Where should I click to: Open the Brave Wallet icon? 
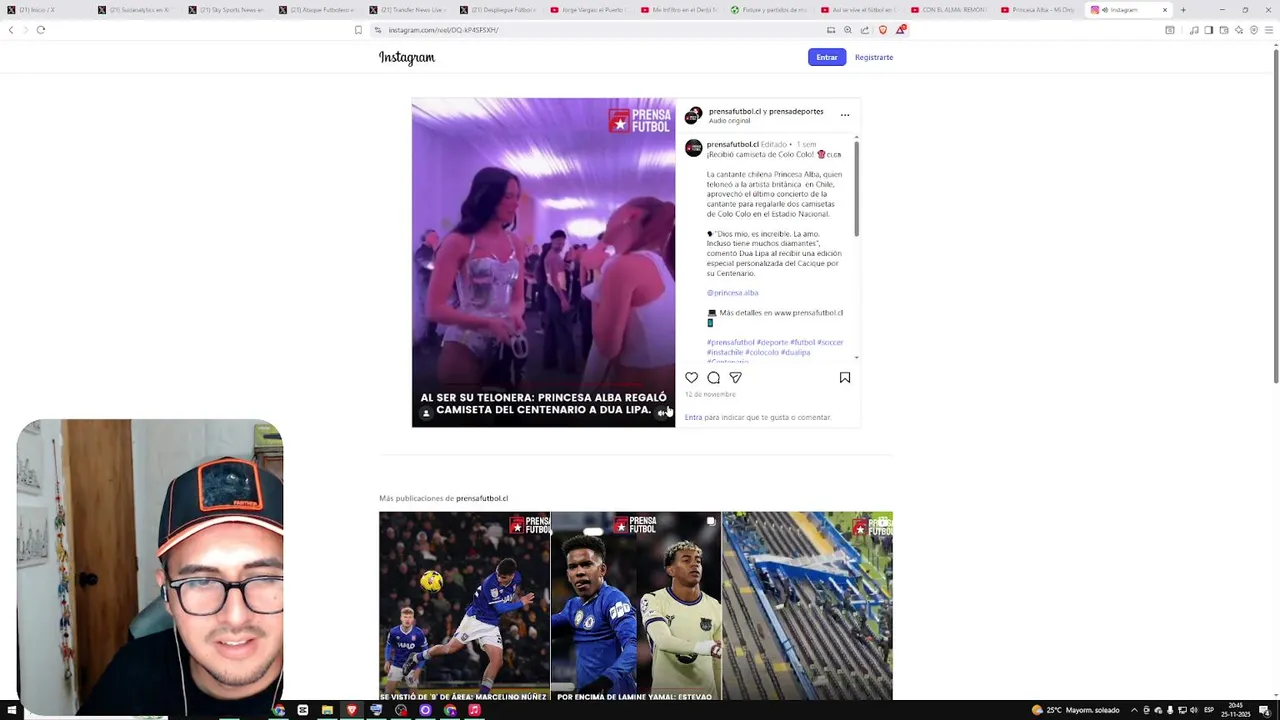click(x=1223, y=30)
